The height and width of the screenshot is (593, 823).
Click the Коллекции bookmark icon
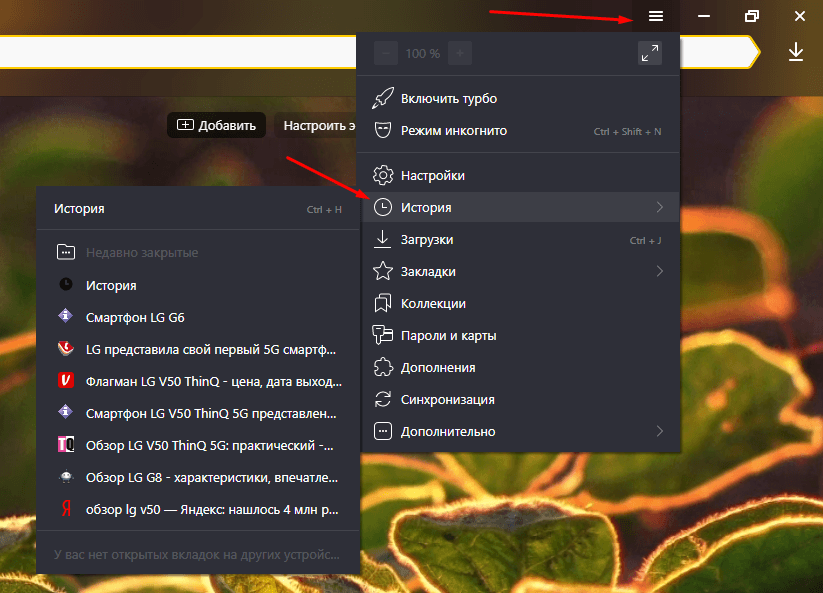(383, 303)
